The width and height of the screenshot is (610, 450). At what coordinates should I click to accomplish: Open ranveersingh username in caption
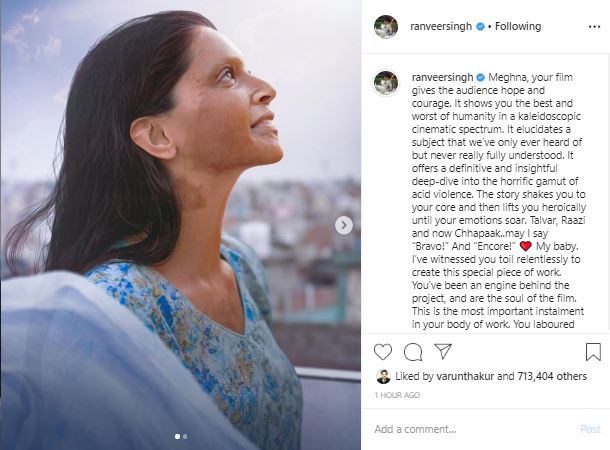click(441, 77)
